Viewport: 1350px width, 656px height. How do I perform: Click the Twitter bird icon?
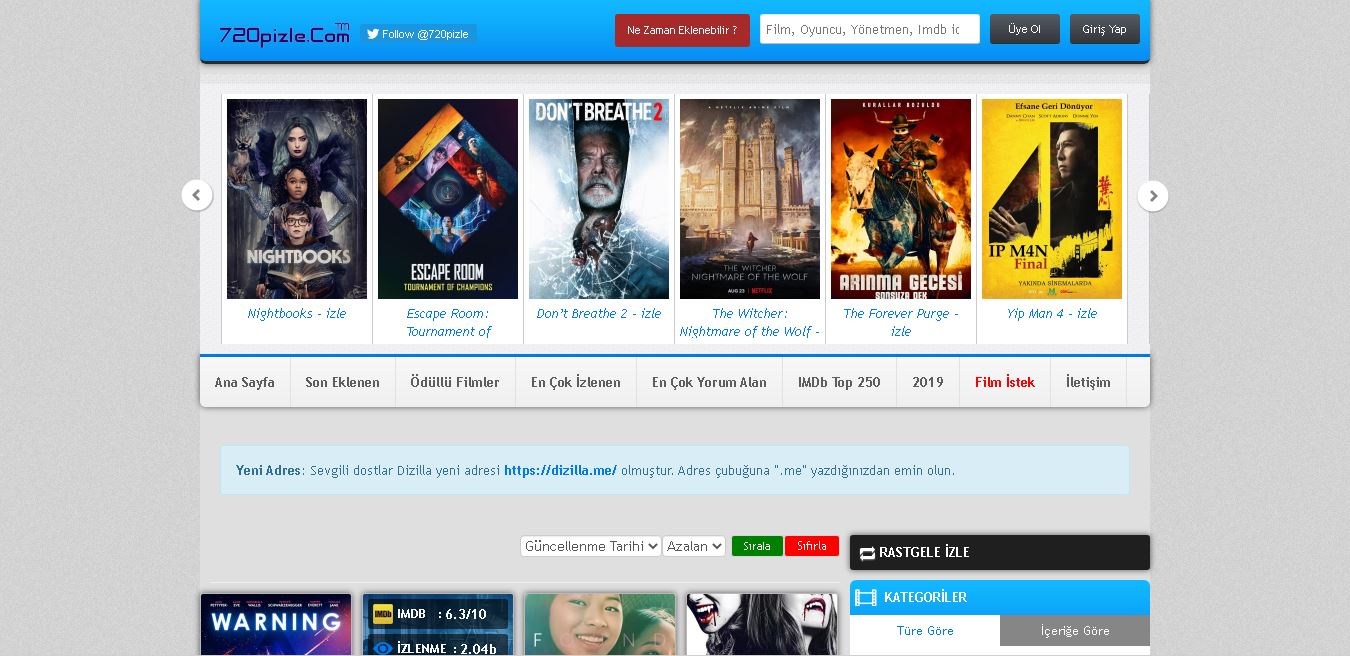(x=373, y=33)
